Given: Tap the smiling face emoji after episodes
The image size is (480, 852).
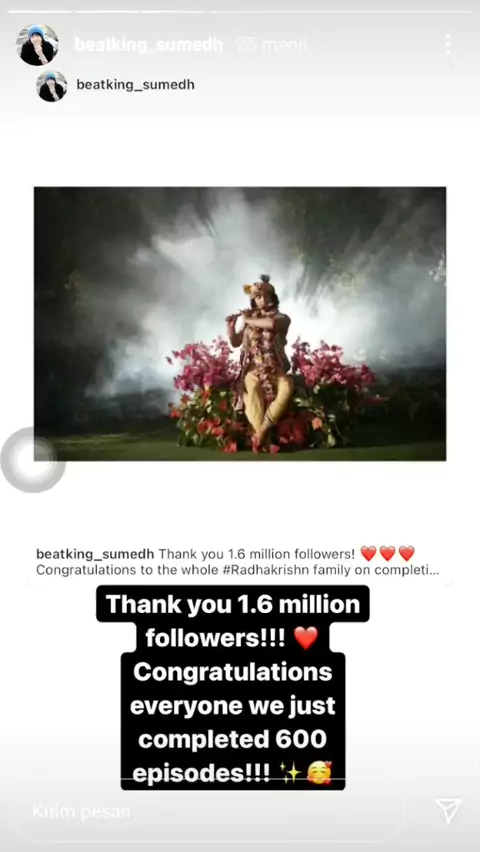Looking at the screenshot, I should click(319, 773).
